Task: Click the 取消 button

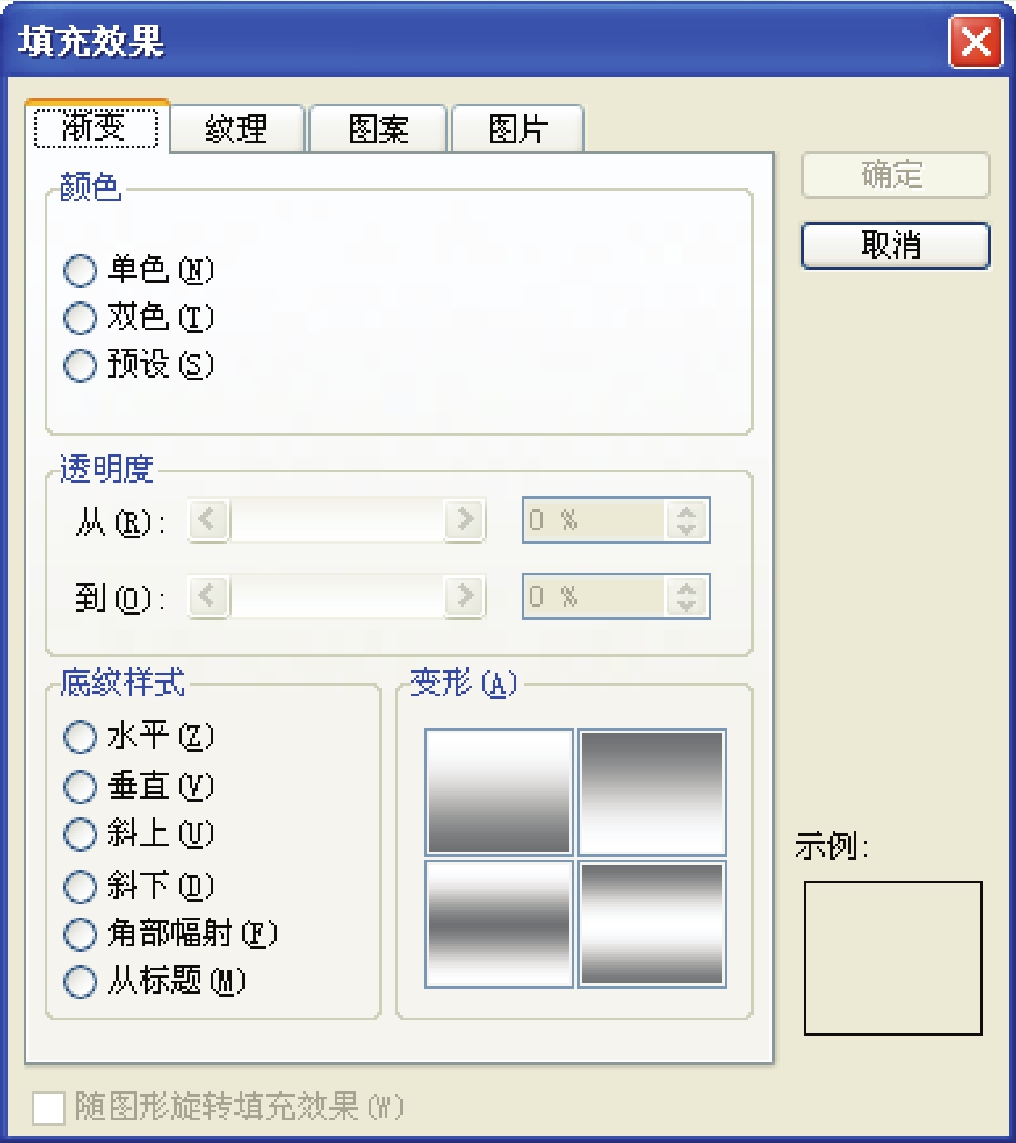Action: point(895,246)
